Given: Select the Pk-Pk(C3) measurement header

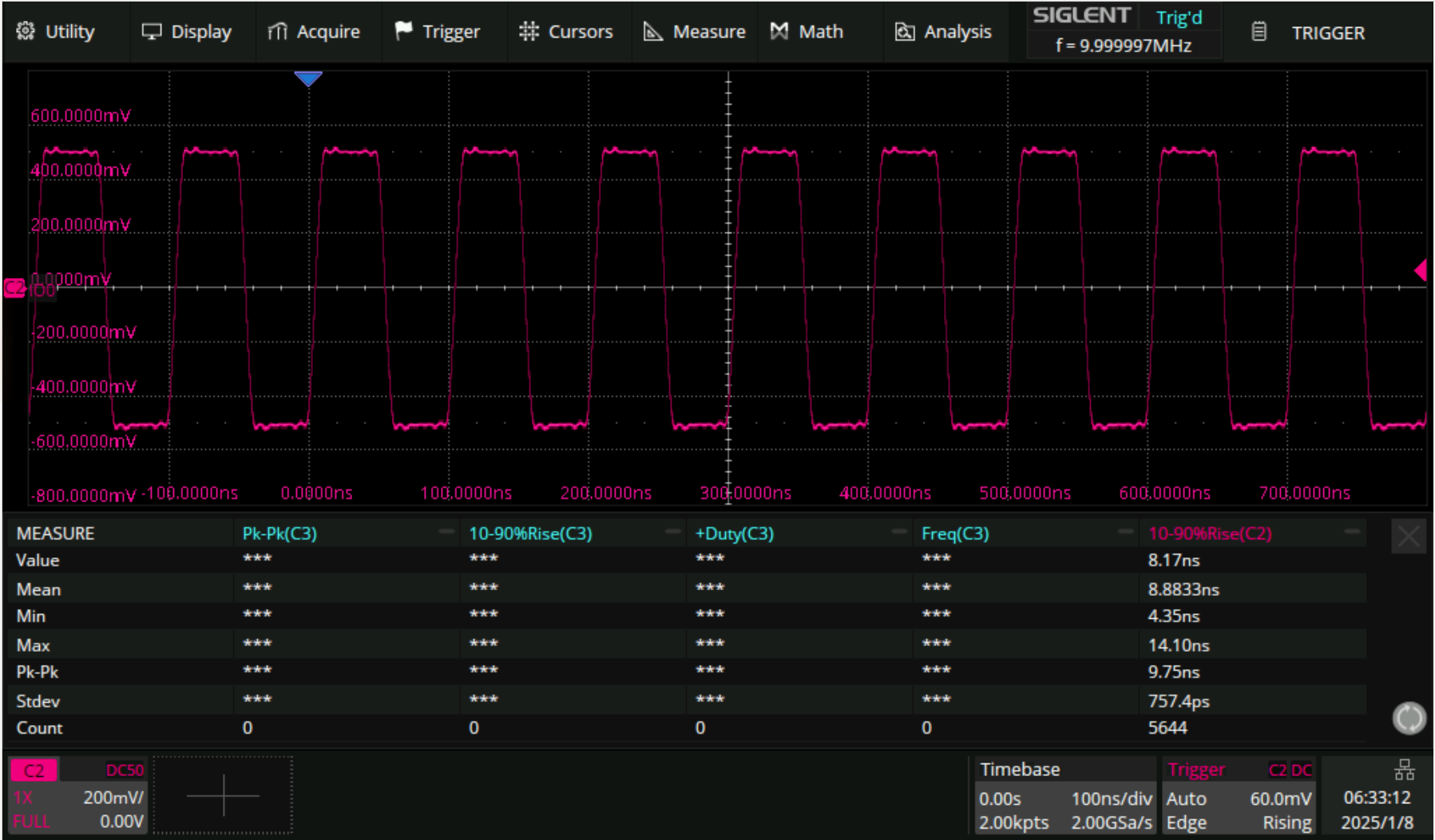Looking at the screenshot, I should click(279, 533).
